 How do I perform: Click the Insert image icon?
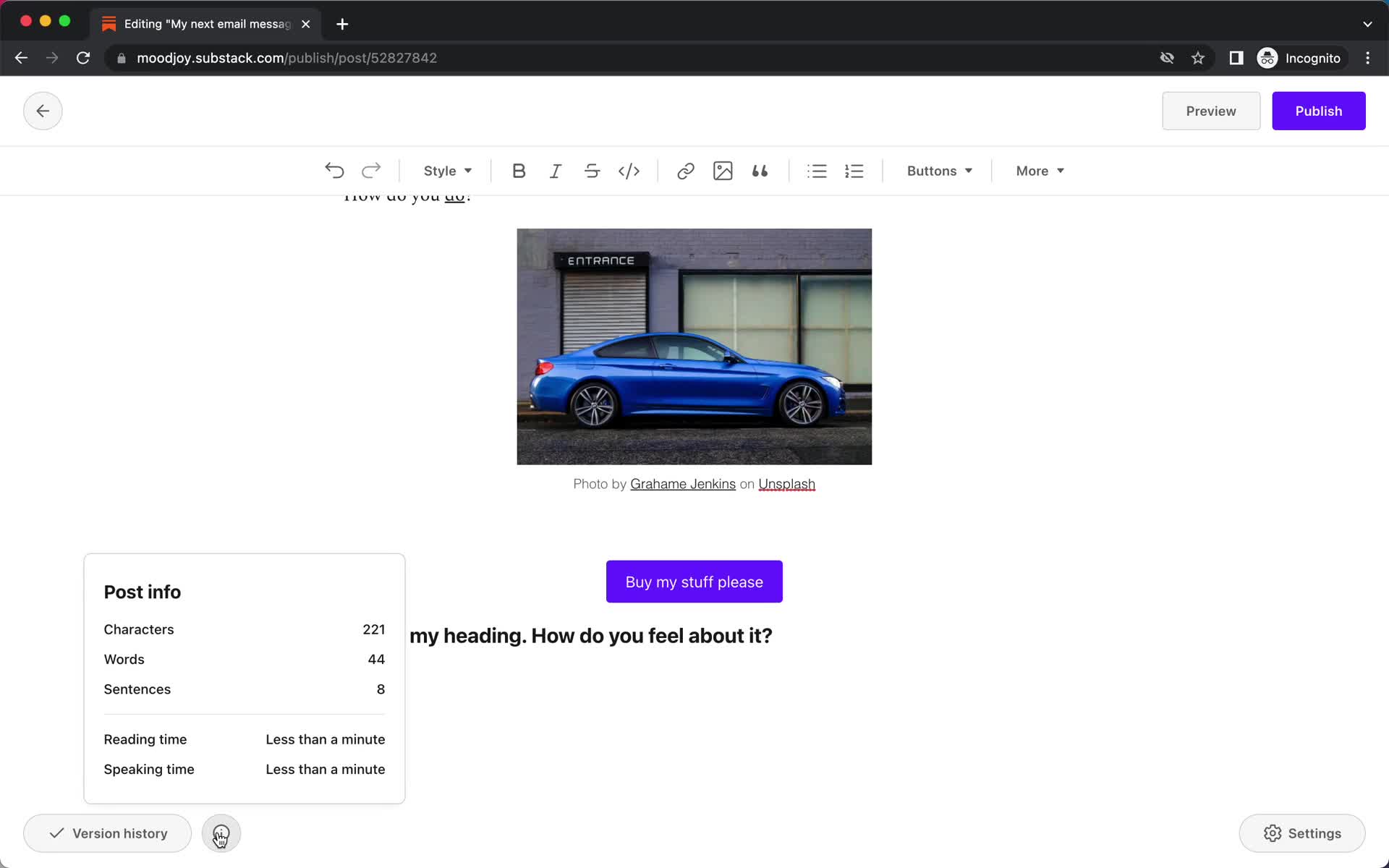[722, 171]
